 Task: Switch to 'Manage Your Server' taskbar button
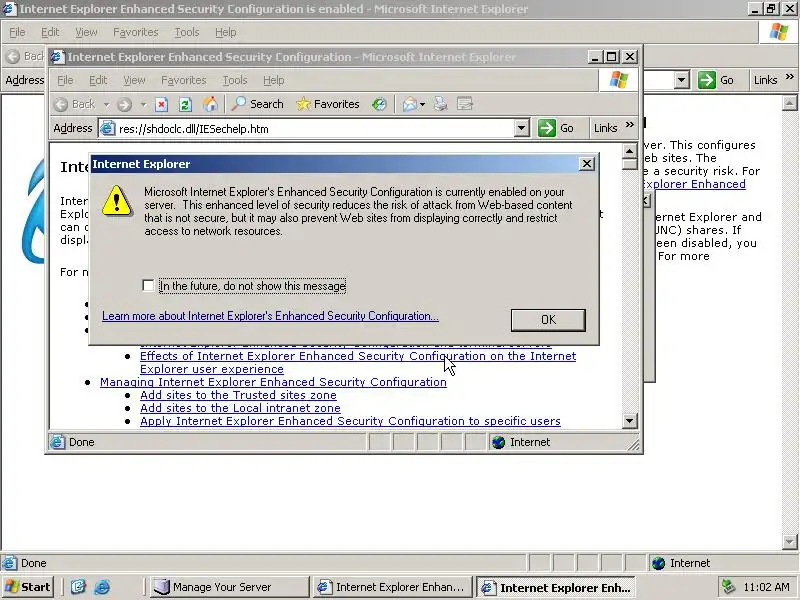coord(230,587)
